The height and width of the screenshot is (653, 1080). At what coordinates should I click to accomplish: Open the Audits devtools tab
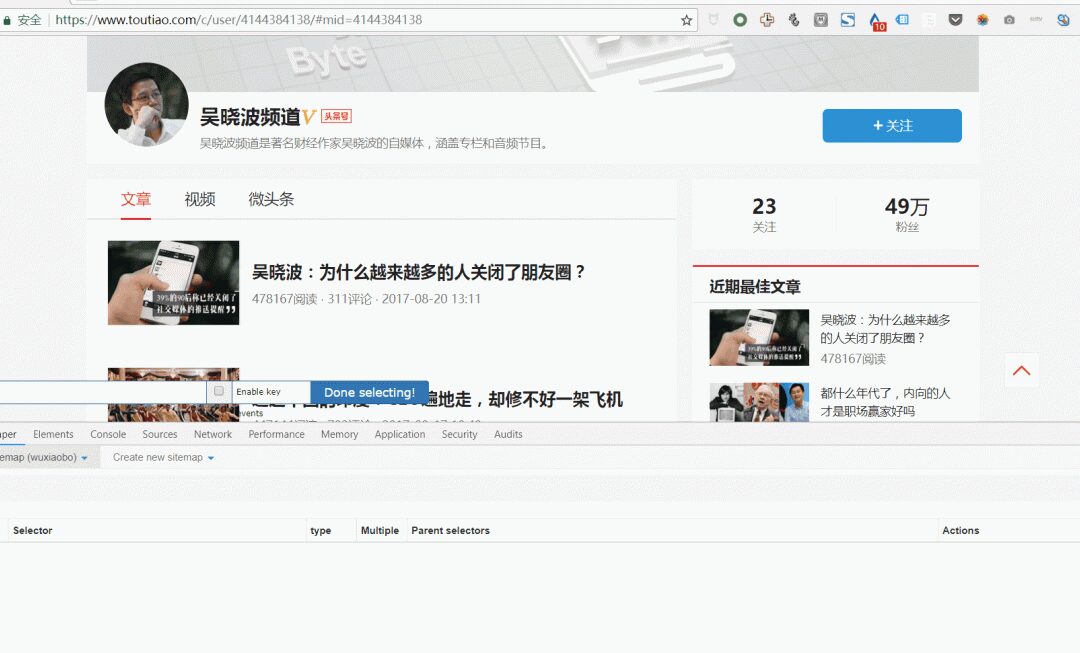[508, 434]
